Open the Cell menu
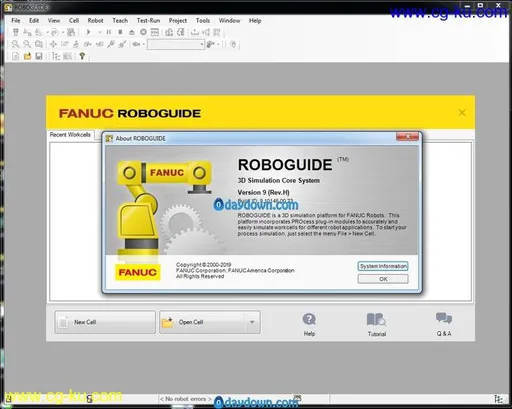The image size is (512, 409). (x=74, y=21)
